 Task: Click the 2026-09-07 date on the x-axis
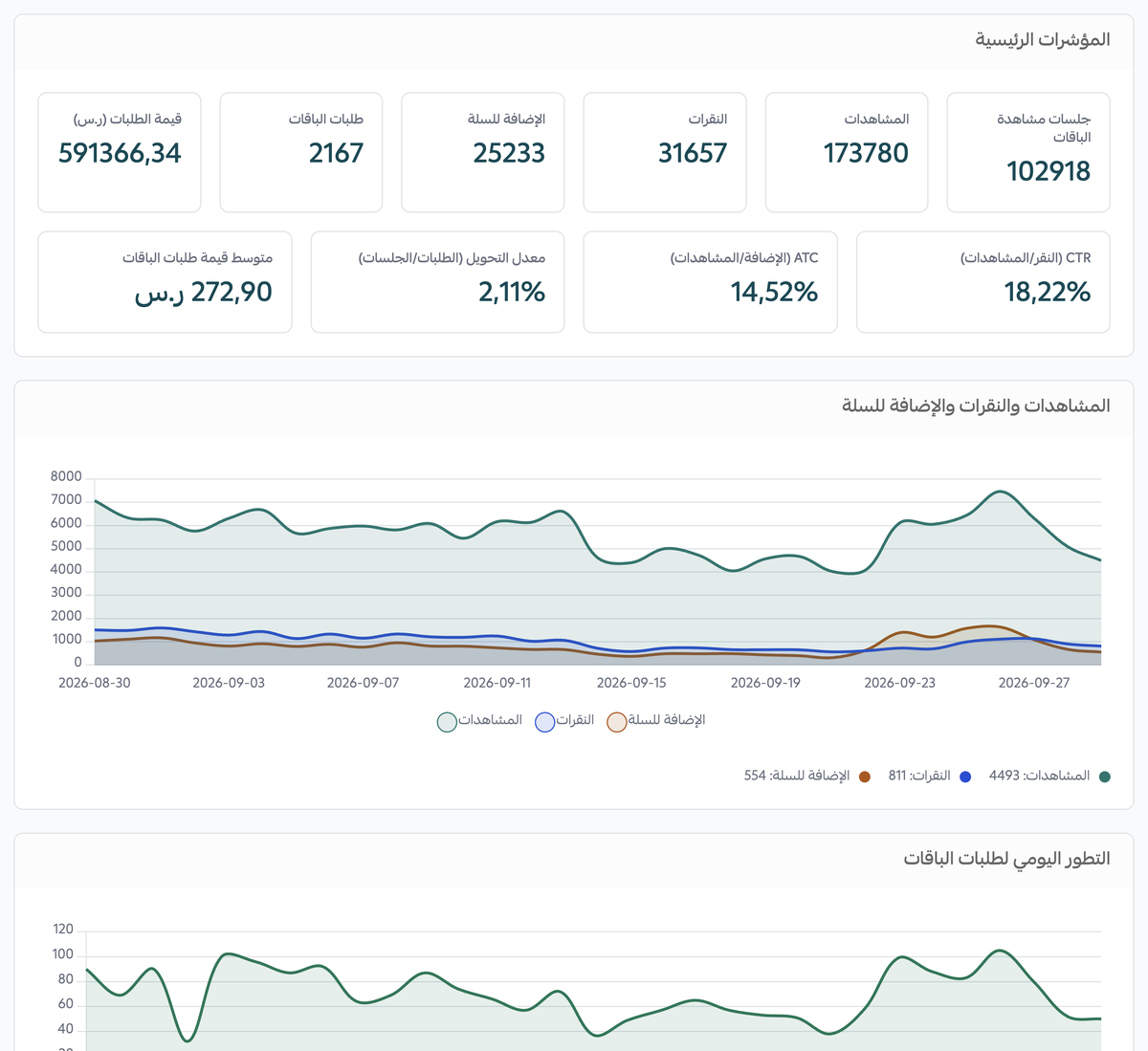click(x=363, y=683)
